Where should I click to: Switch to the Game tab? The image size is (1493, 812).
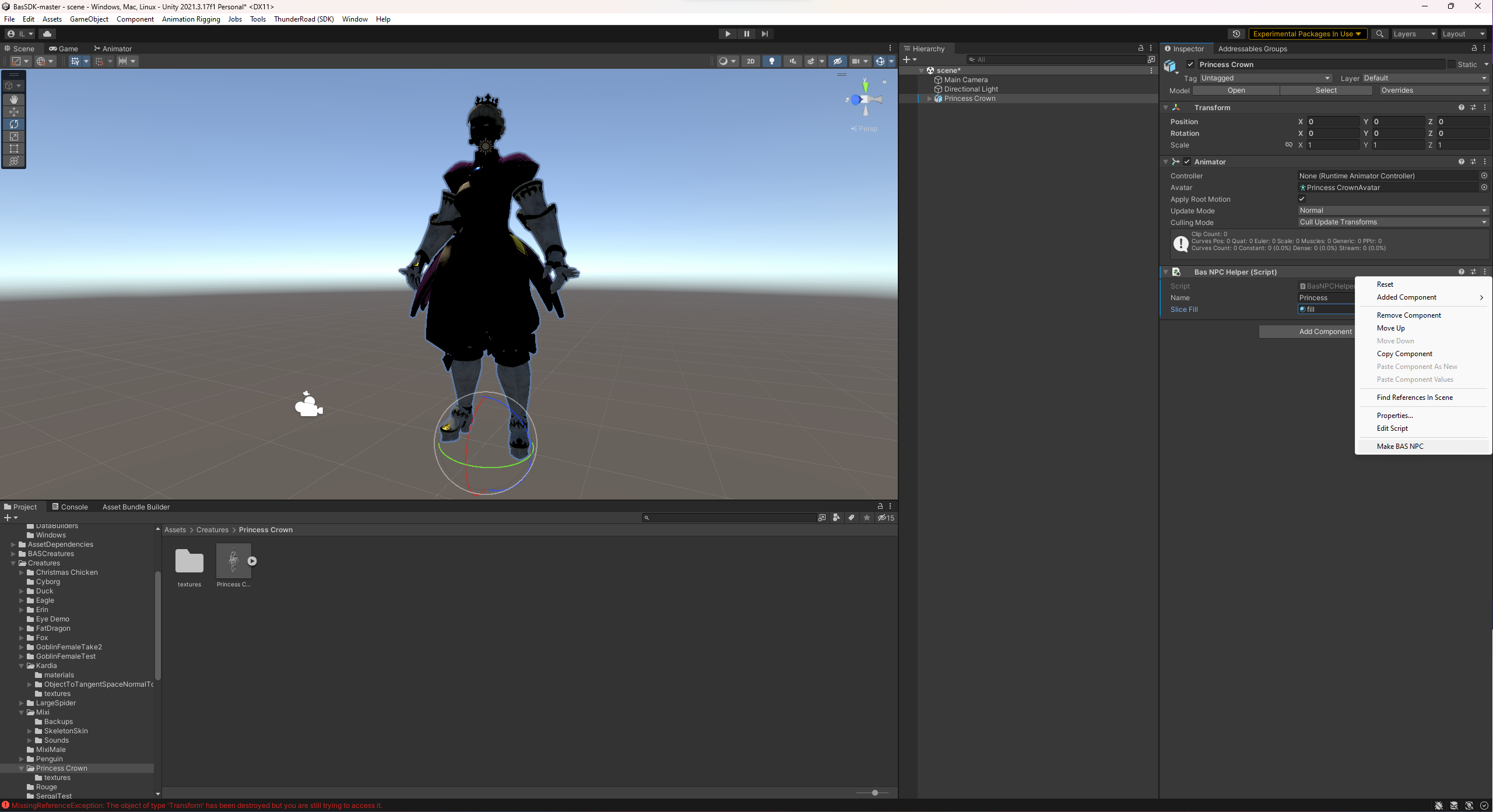click(64, 48)
